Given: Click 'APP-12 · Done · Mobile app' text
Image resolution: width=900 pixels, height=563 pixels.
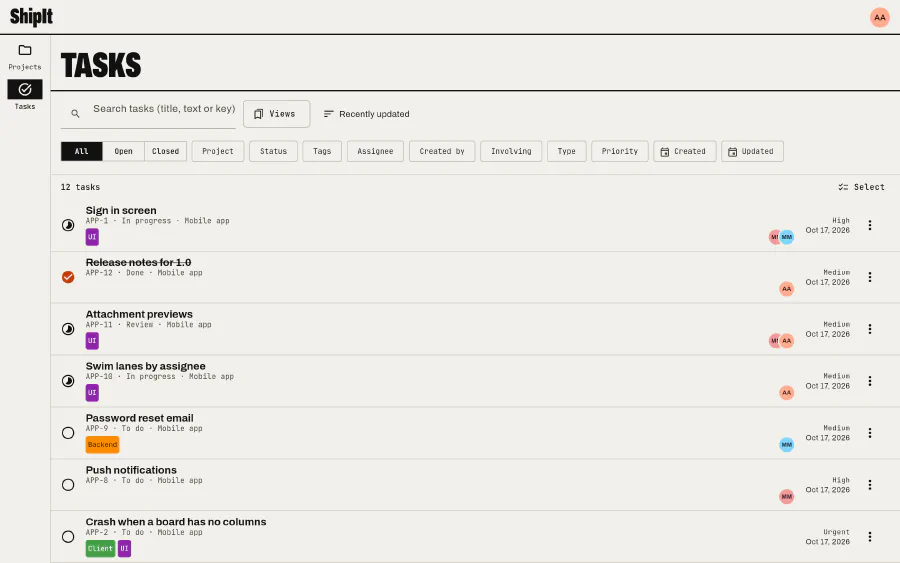Looking at the screenshot, I should point(144,273).
